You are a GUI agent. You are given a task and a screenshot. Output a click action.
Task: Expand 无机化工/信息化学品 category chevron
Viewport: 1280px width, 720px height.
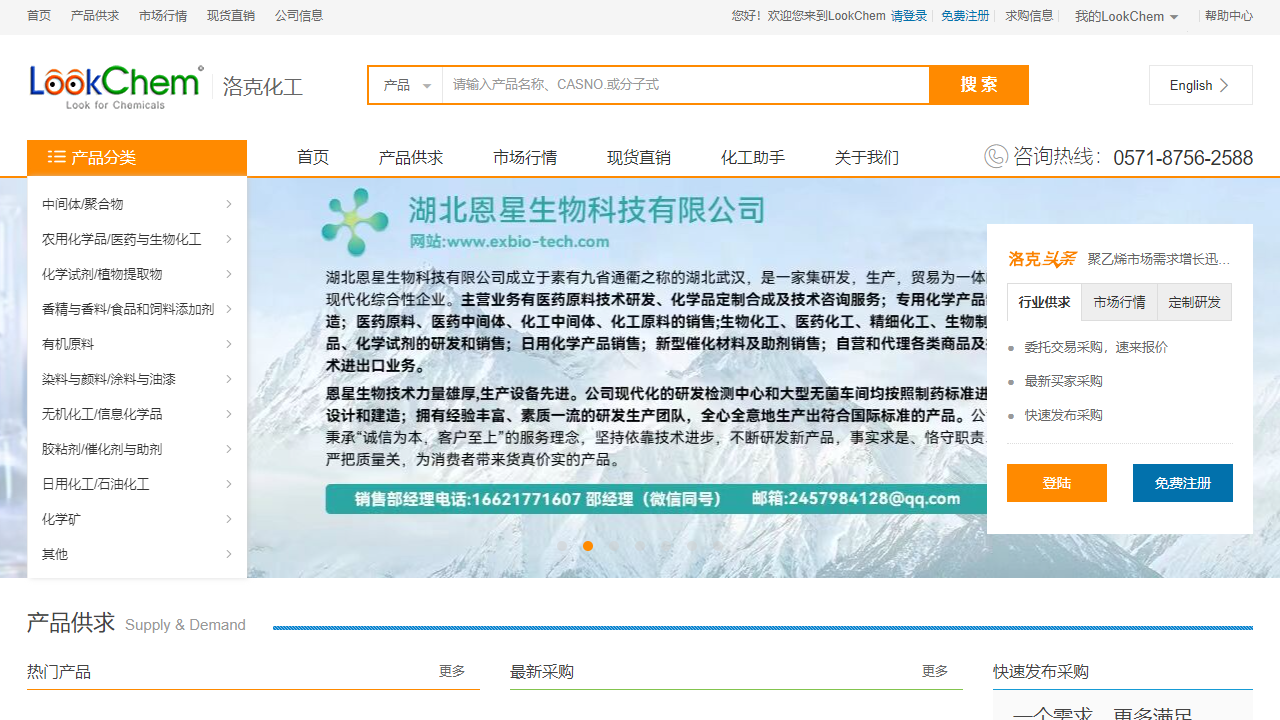[229, 414]
